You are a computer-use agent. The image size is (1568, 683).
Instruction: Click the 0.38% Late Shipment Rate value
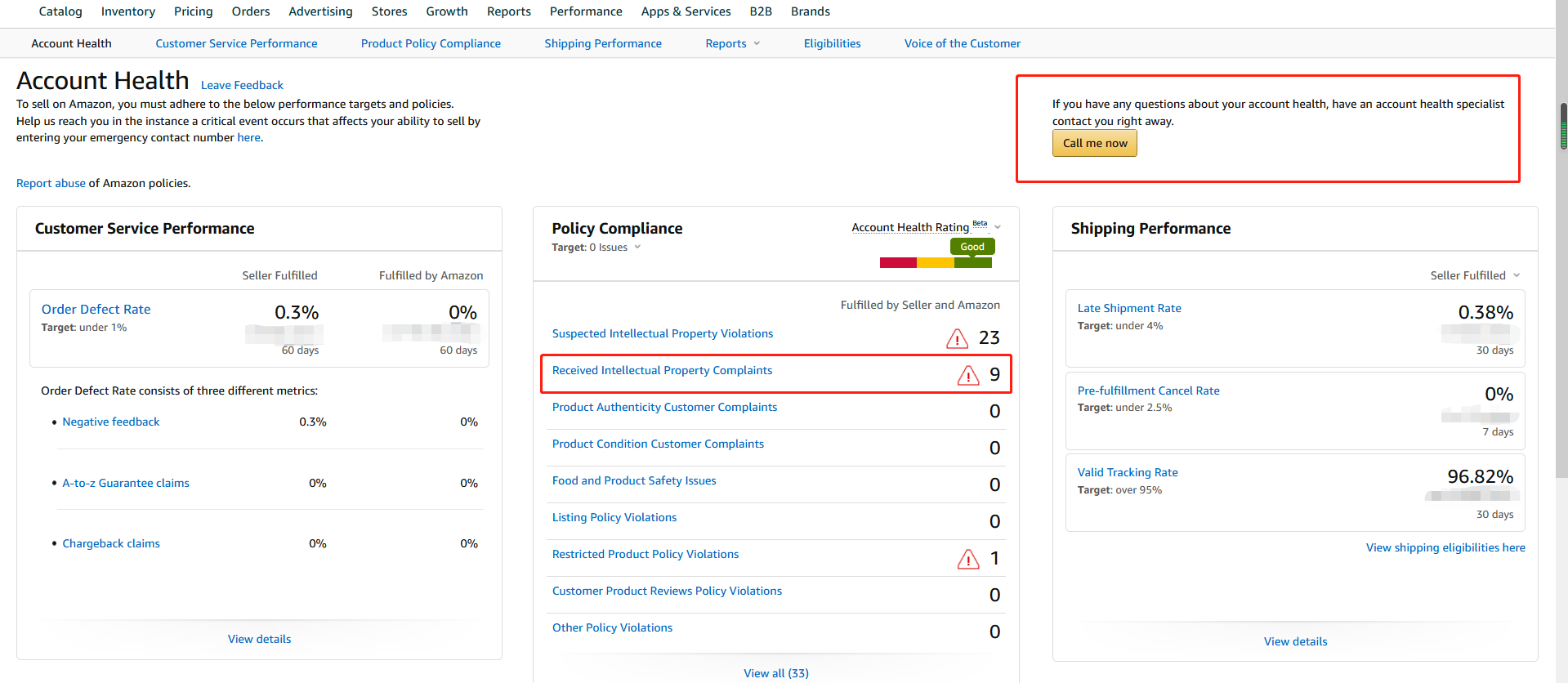[1486, 313]
